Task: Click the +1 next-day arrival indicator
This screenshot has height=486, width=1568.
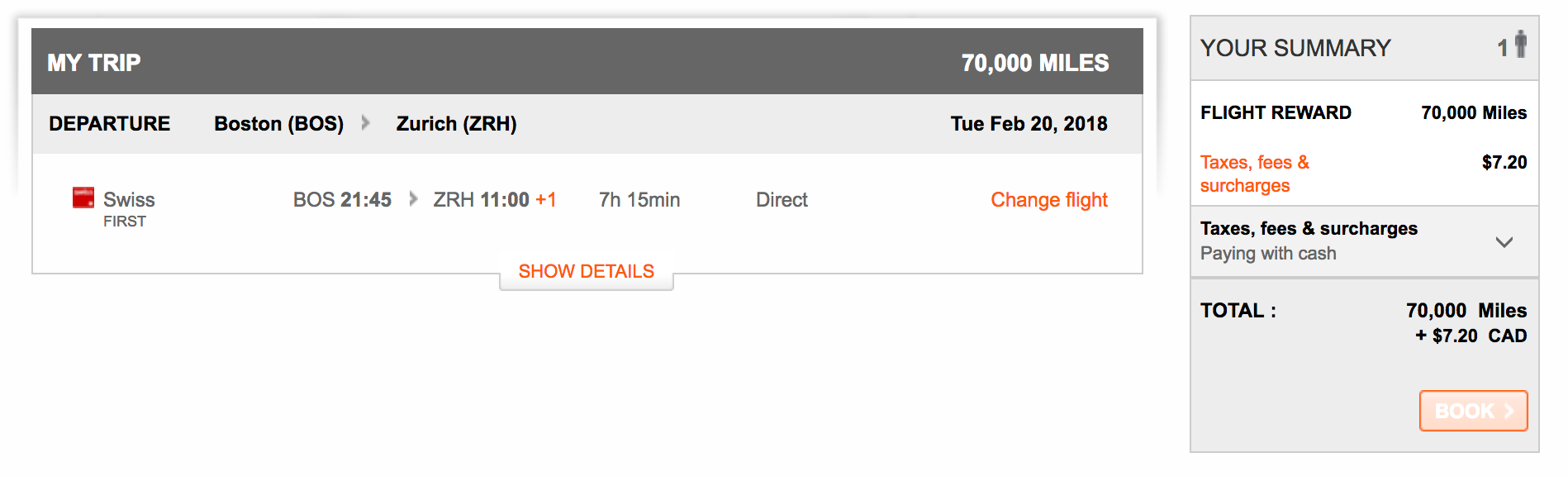Action: pyautogui.click(x=545, y=200)
